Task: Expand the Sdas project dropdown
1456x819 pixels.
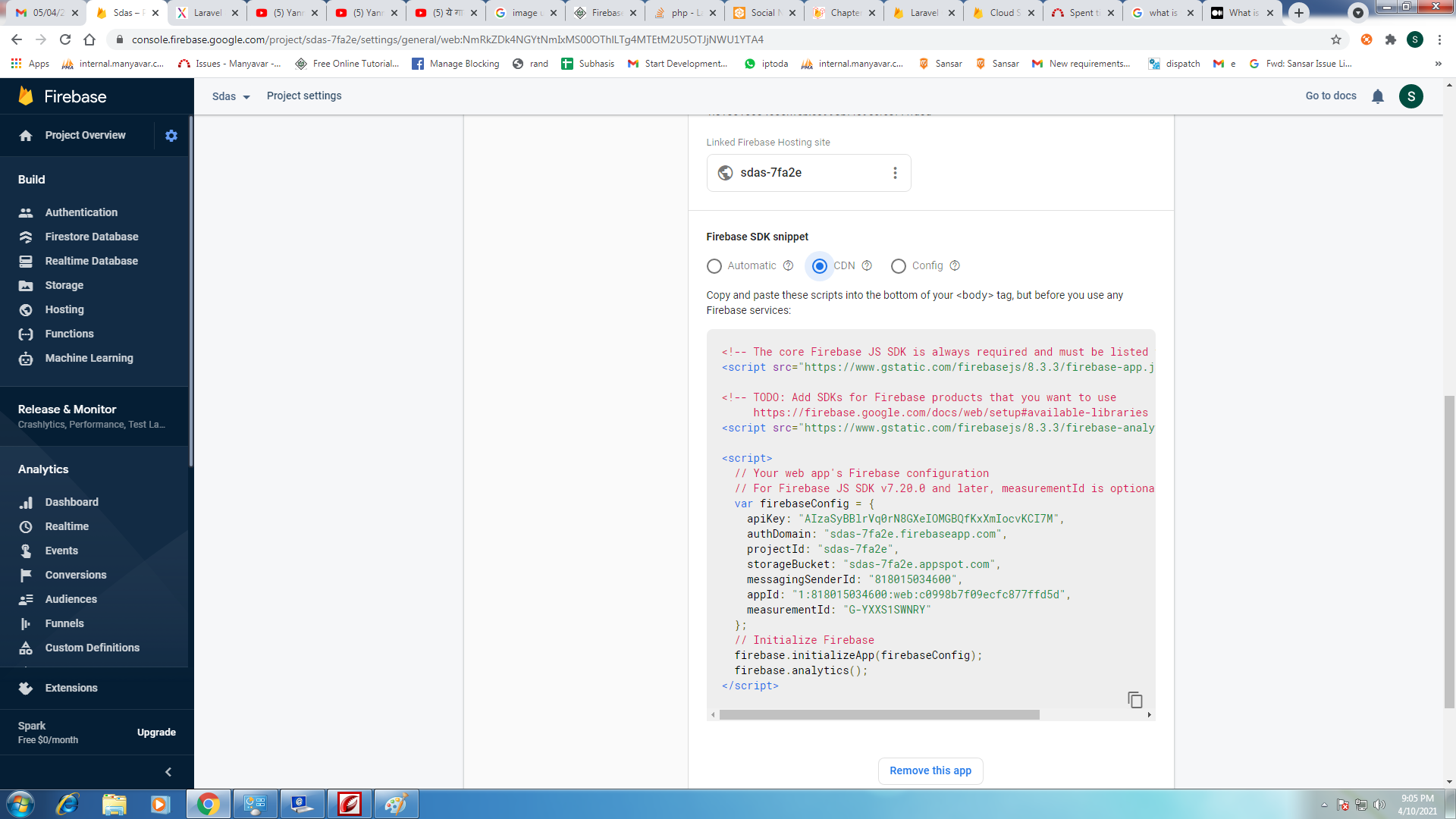Action: (x=230, y=96)
